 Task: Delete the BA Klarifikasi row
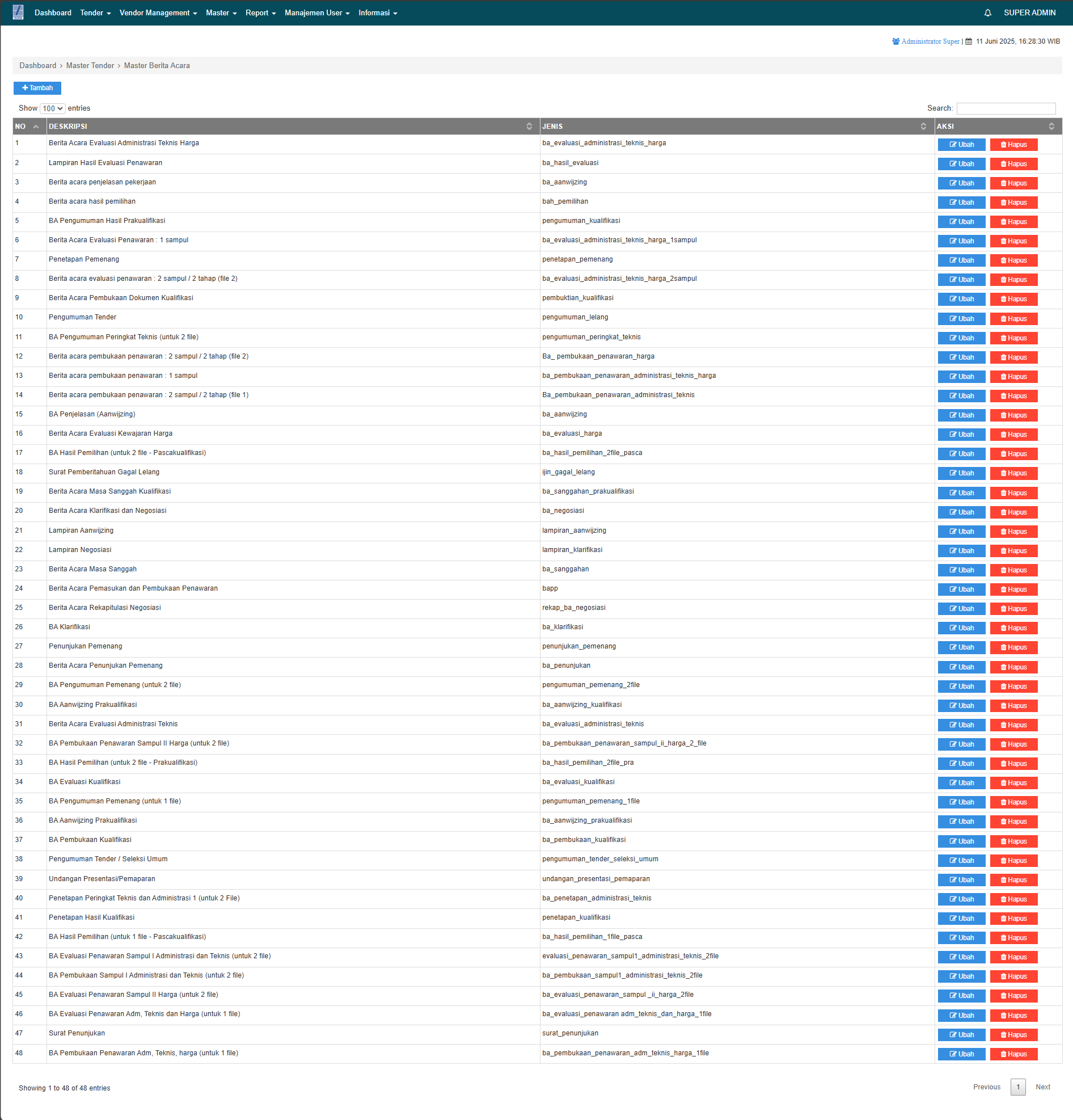coord(1013,628)
